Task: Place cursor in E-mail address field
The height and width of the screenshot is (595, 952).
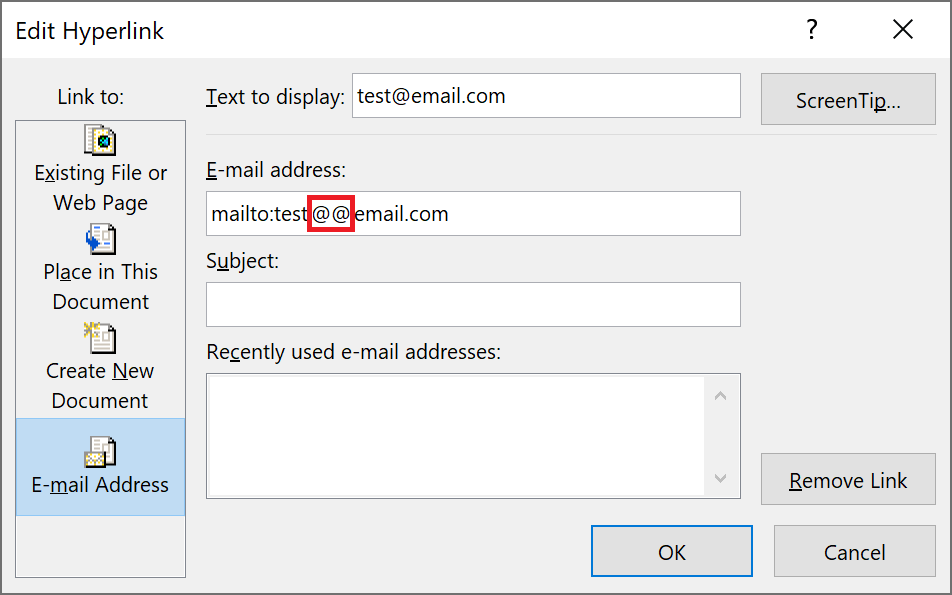Action: pos(474,214)
